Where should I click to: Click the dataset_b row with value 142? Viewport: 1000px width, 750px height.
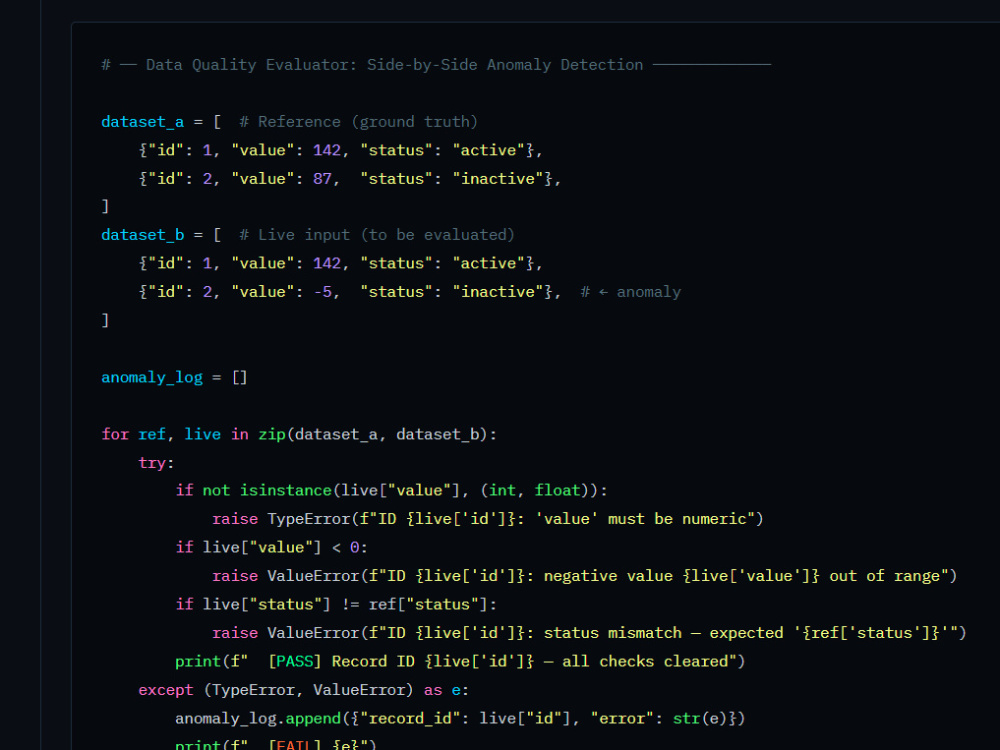pos(341,263)
